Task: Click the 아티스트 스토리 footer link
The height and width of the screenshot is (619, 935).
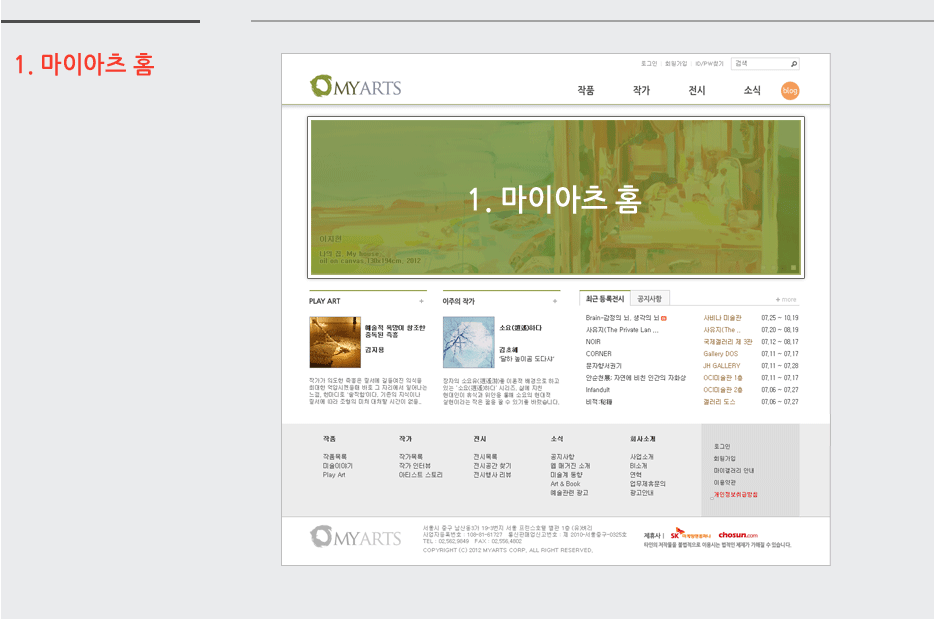Action: 420,475
